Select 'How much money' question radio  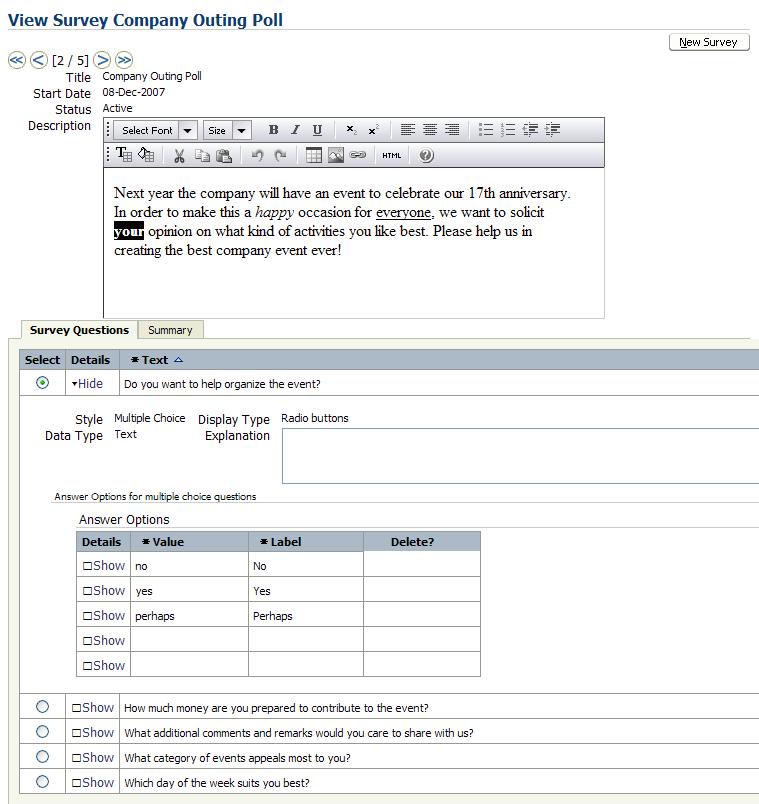click(x=43, y=707)
